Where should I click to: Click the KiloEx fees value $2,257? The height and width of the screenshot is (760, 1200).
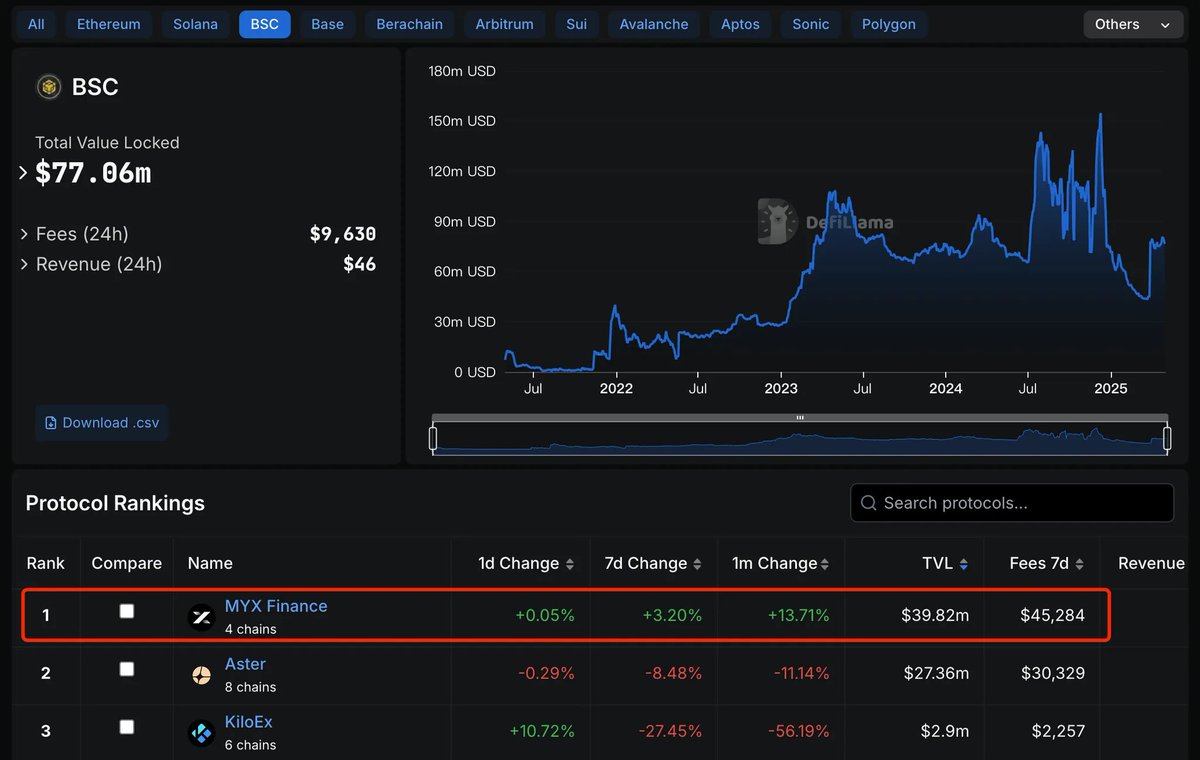coord(1057,731)
